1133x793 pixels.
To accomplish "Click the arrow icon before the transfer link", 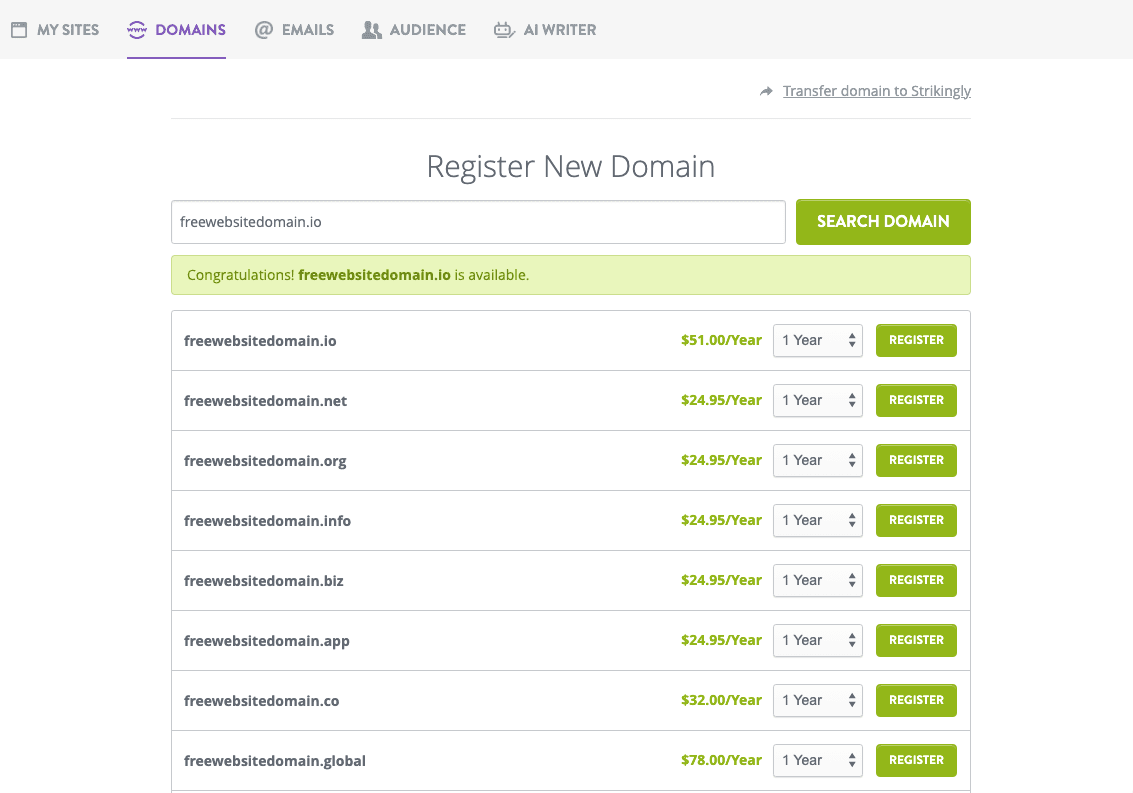I will click(765, 90).
